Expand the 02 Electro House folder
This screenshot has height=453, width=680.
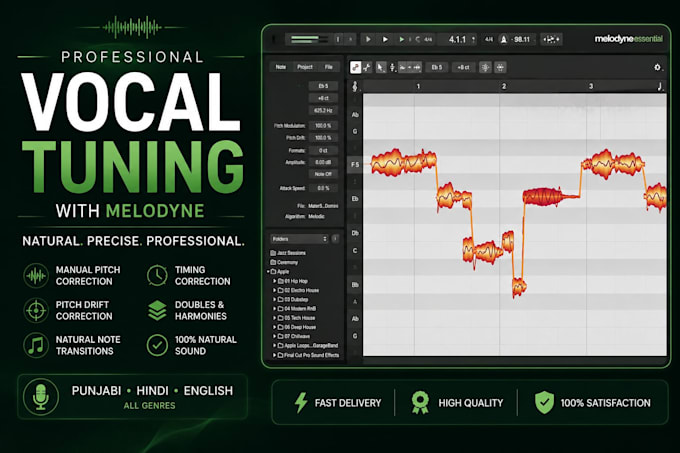(x=275, y=290)
